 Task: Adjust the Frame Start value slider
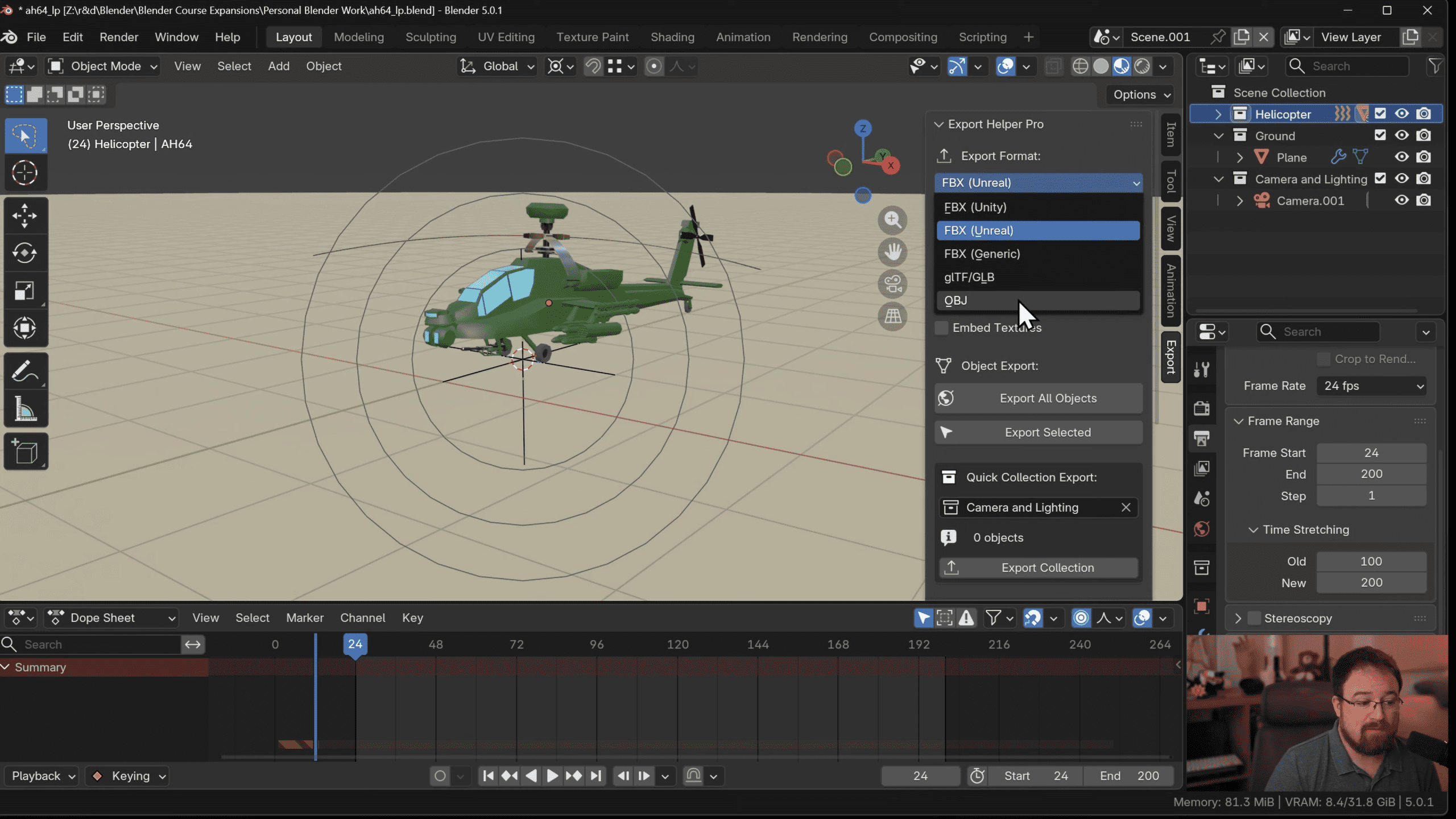(x=1371, y=452)
